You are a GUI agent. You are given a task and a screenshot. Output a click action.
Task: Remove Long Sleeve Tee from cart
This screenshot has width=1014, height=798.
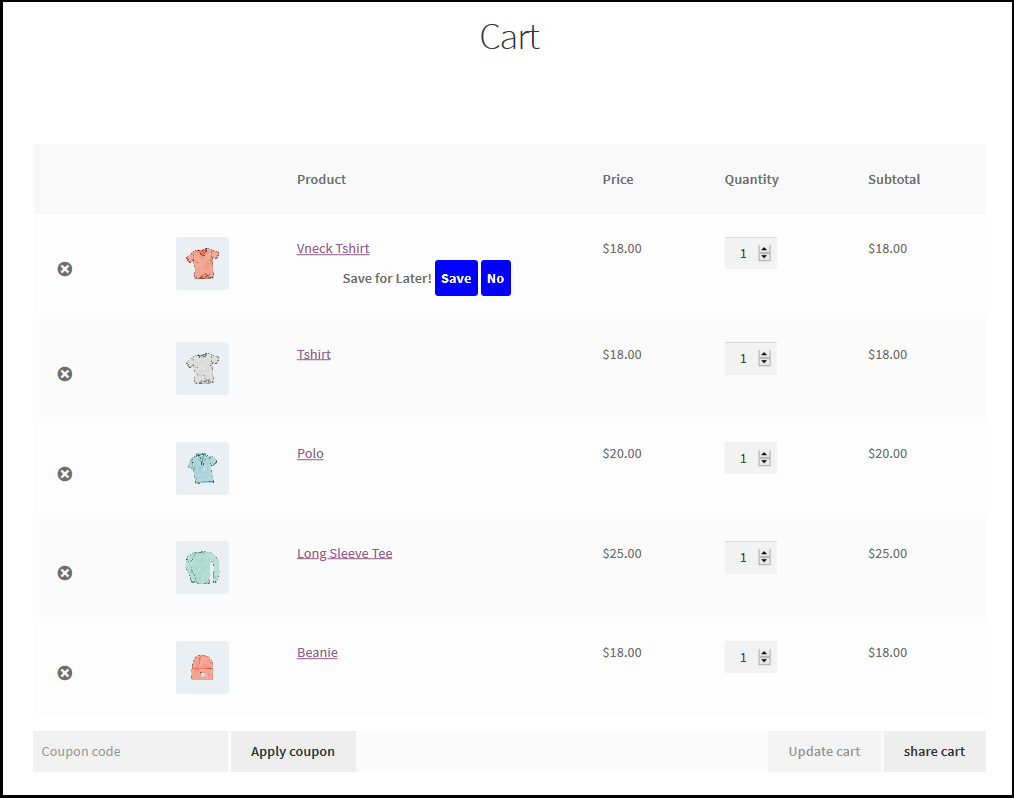(65, 573)
